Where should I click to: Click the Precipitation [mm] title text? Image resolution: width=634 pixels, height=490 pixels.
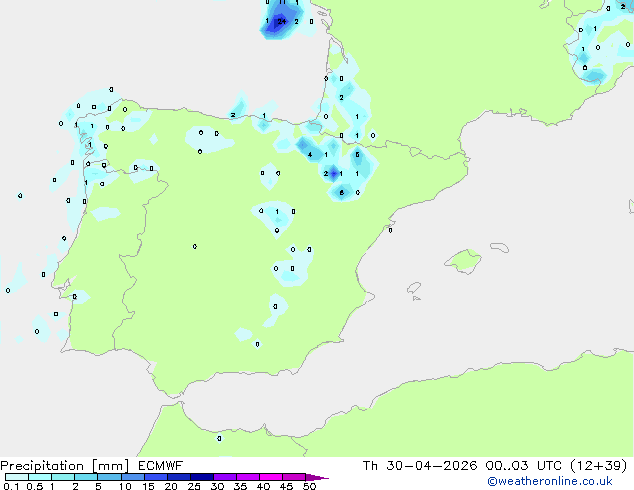65,466
